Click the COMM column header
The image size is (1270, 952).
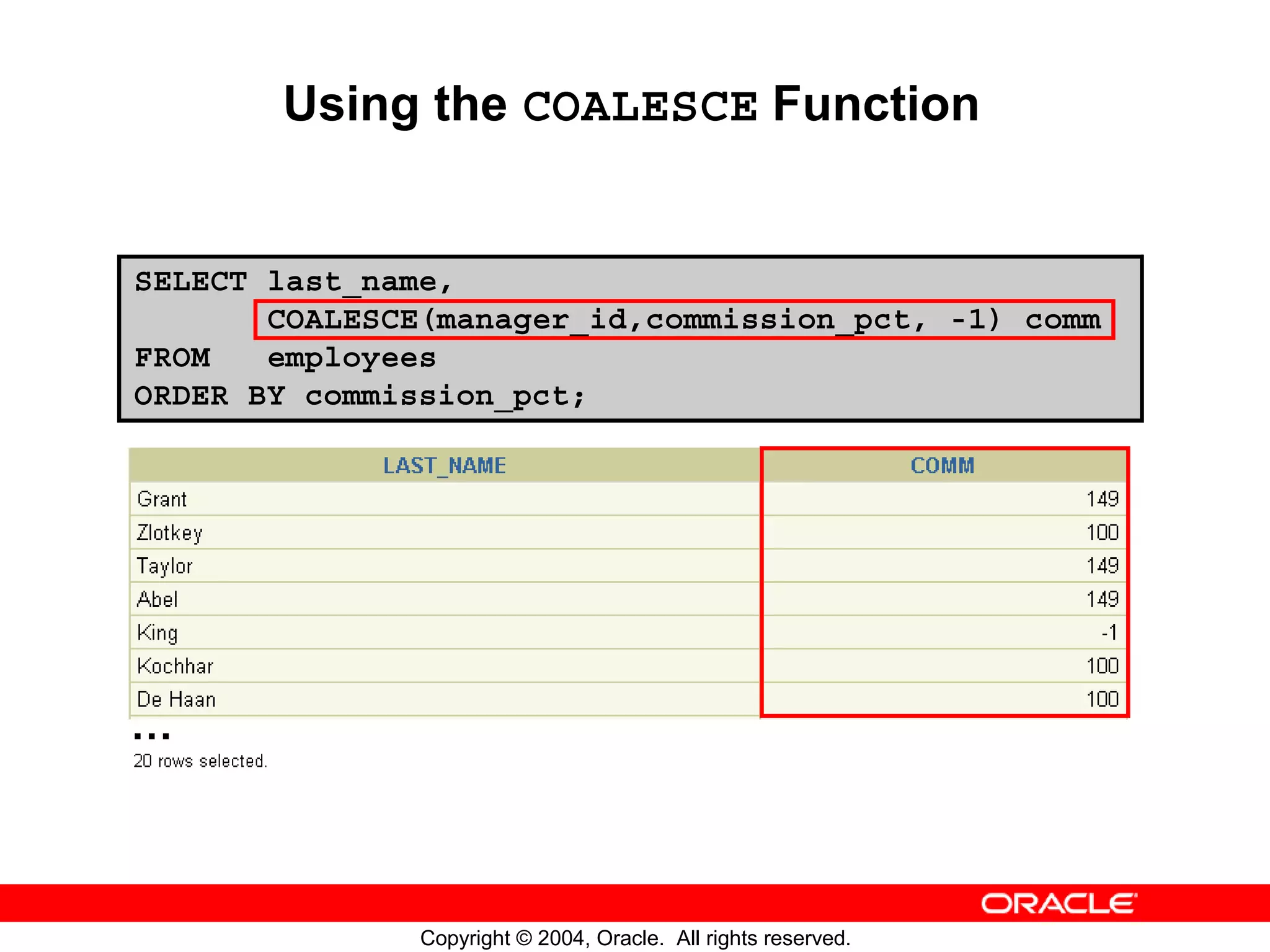pyautogui.click(x=942, y=465)
